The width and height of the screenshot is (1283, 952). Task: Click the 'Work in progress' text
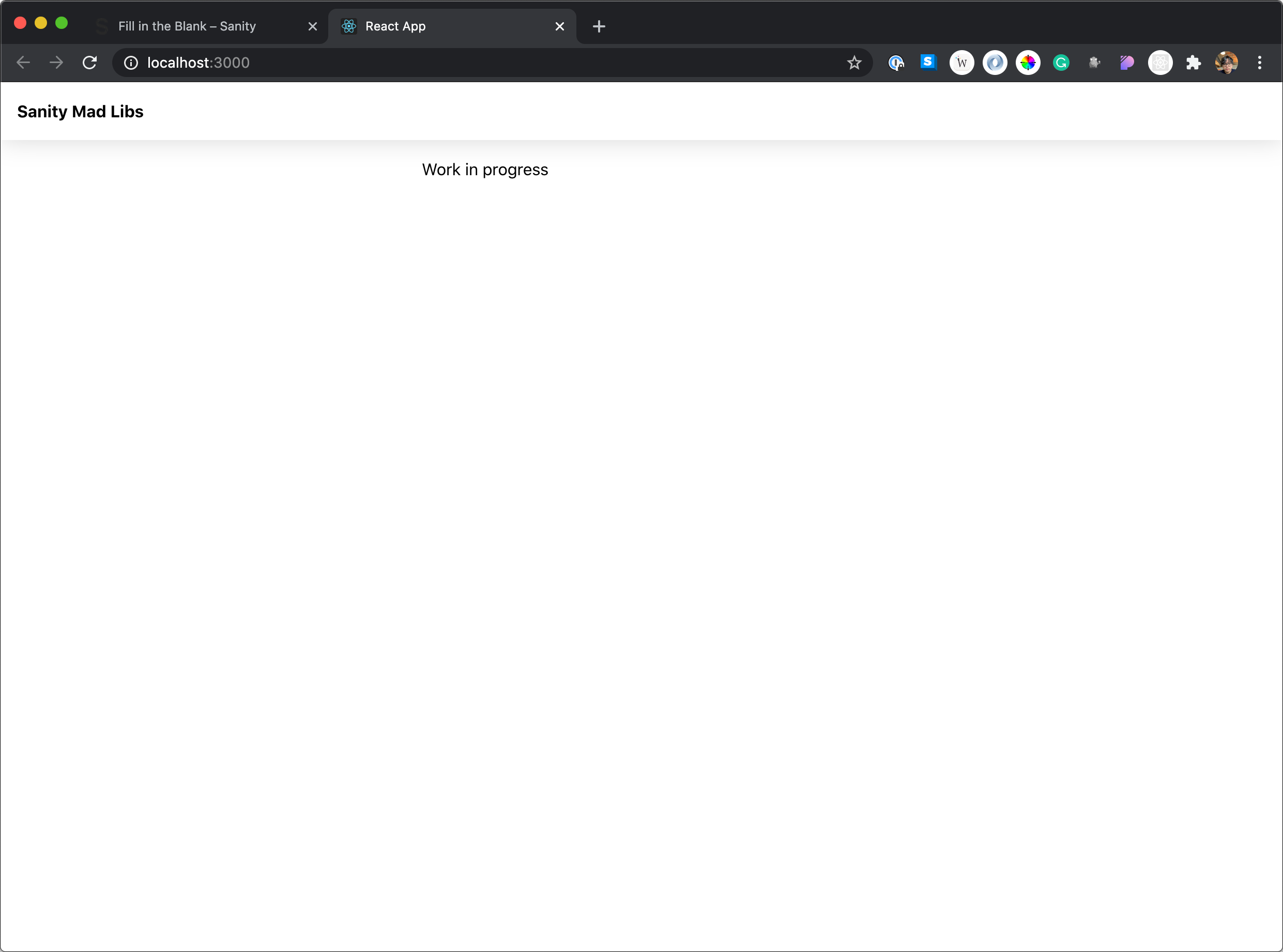pos(485,170)
